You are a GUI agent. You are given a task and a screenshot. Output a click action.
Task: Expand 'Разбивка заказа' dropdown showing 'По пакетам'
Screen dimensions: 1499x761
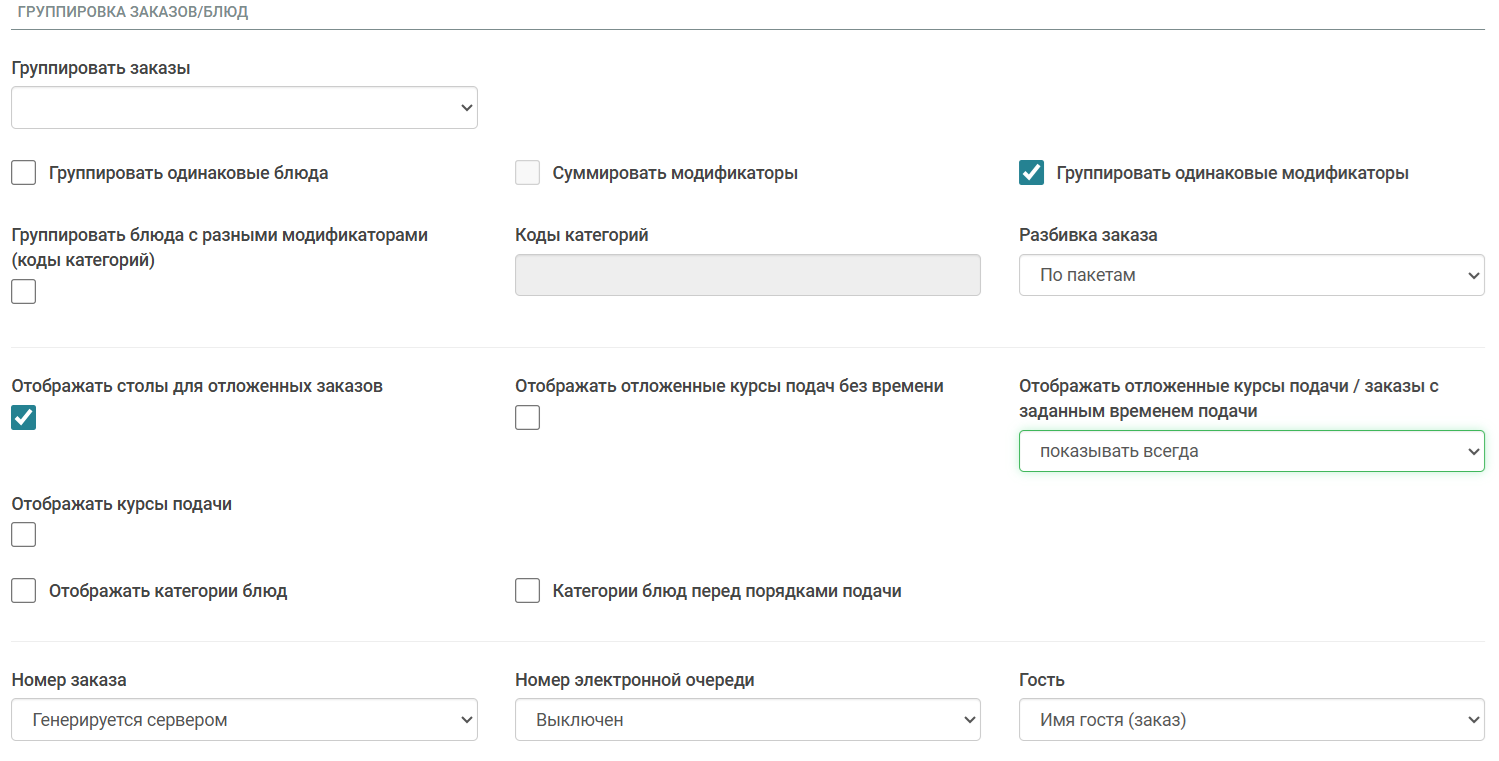pyautogui.click(x=1251, y=275)
